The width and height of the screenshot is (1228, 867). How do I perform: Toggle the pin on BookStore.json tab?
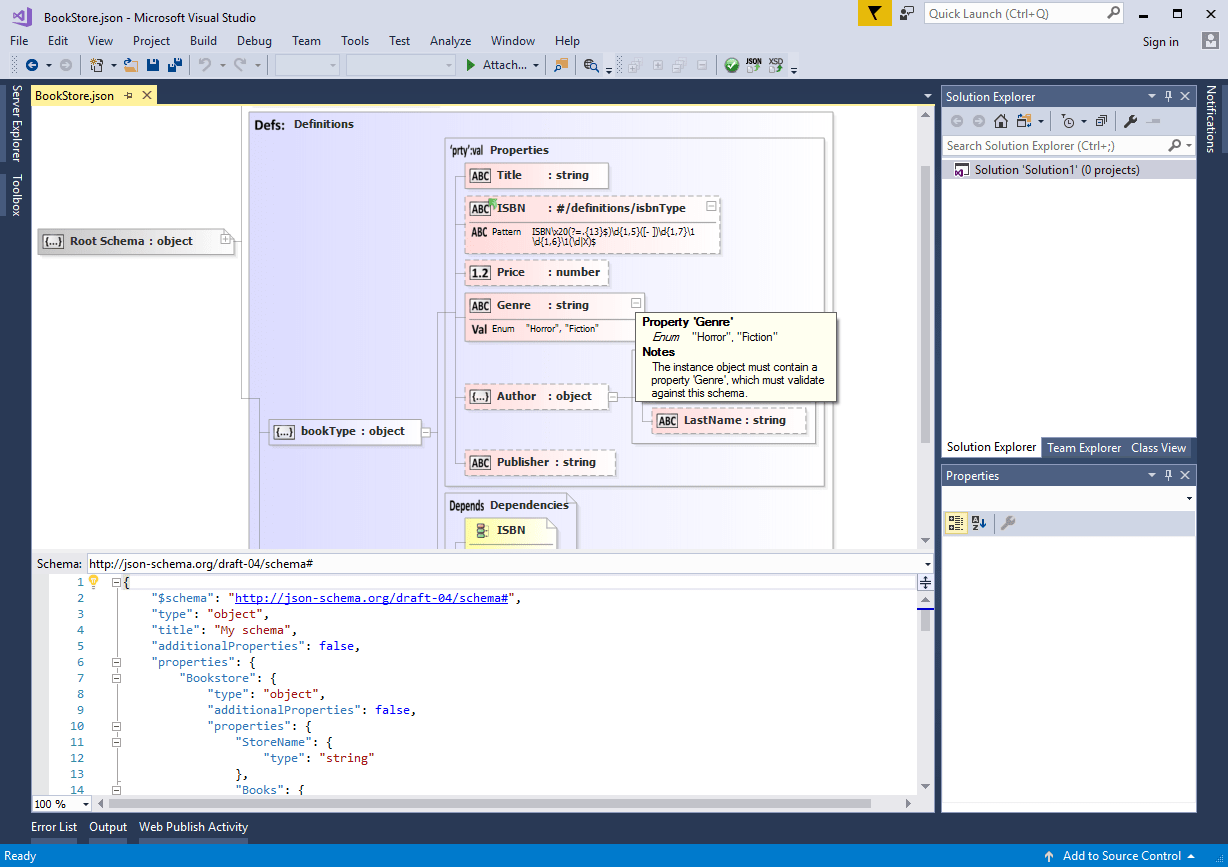coord(129,96)
